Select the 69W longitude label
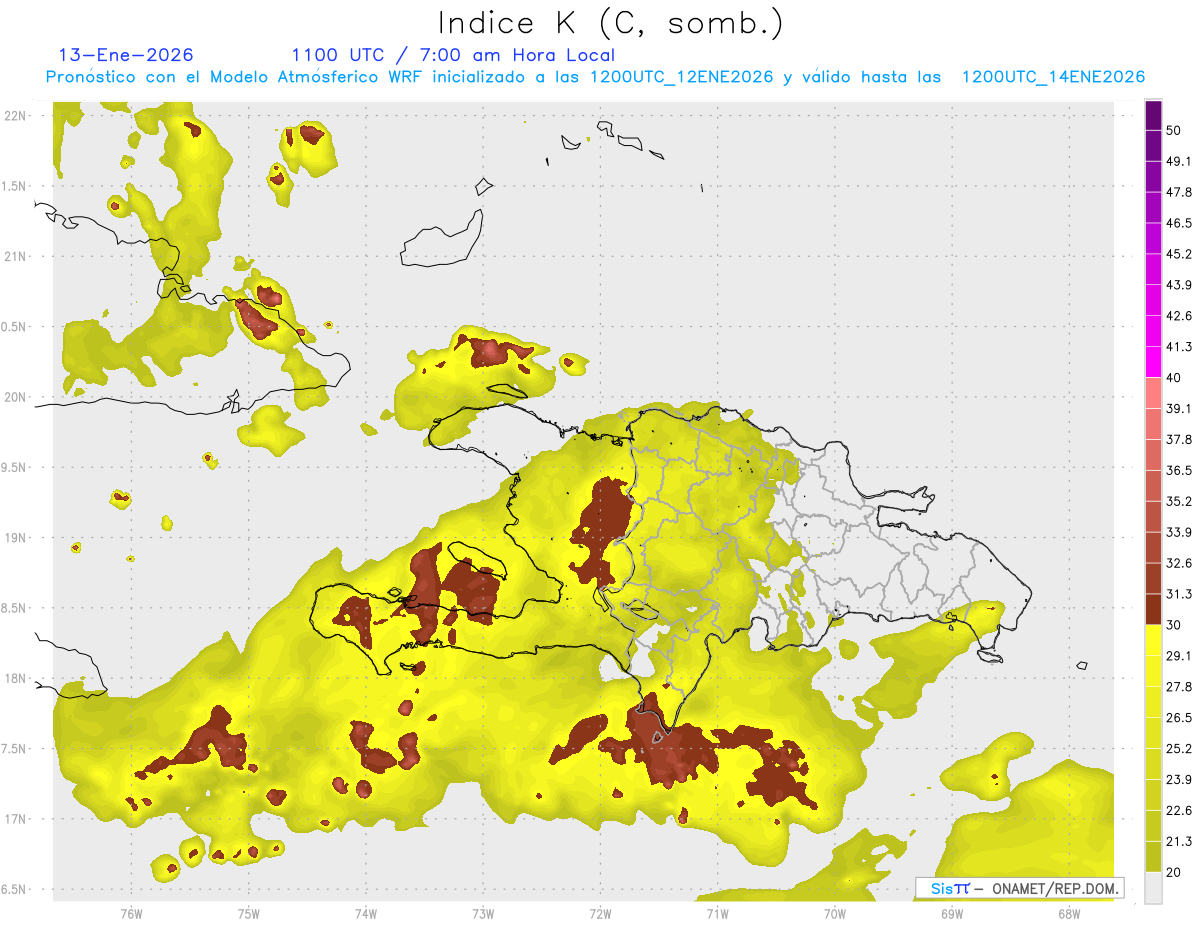The height and width of the screenshot is (927, 1200). tap(952, 913)
